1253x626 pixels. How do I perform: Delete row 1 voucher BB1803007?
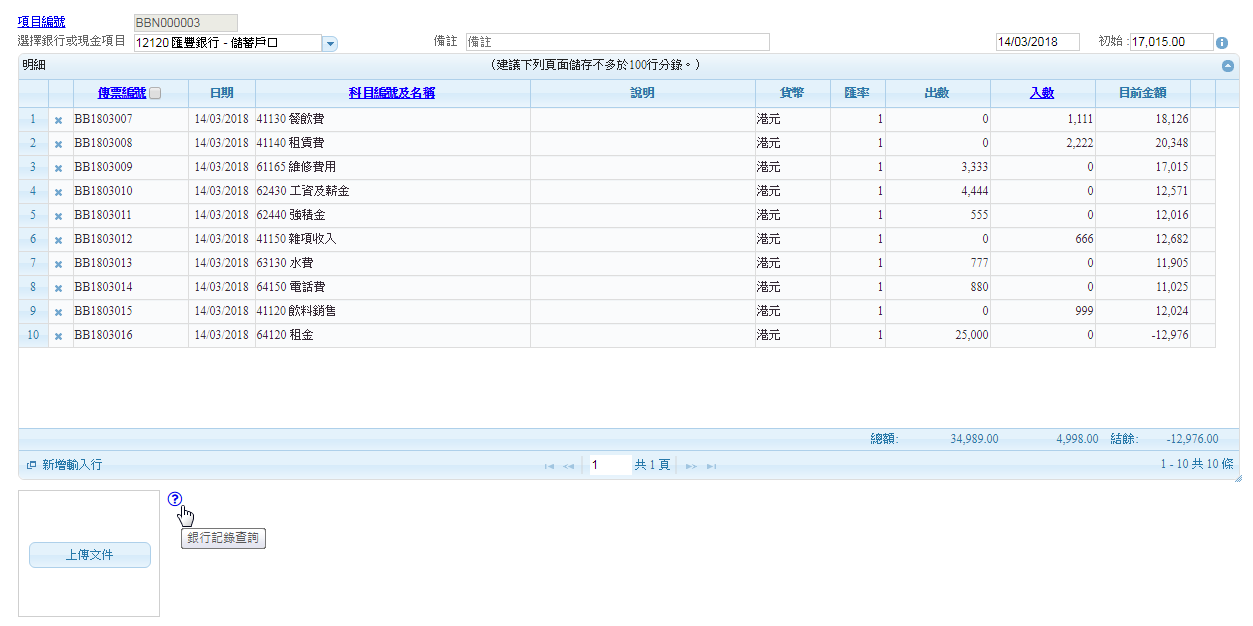pyautogui.click(x=58, y=120)
